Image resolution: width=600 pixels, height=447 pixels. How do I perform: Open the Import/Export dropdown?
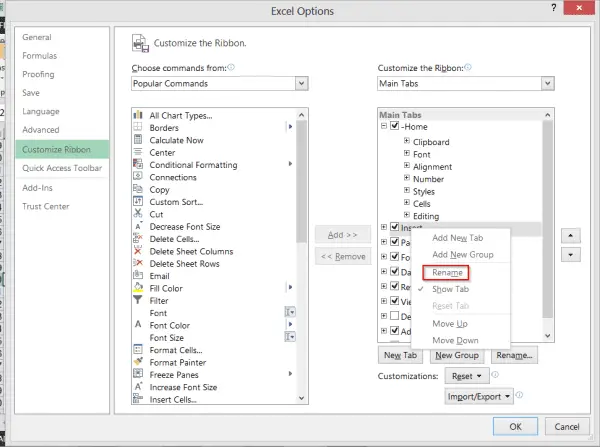(479, 396)
